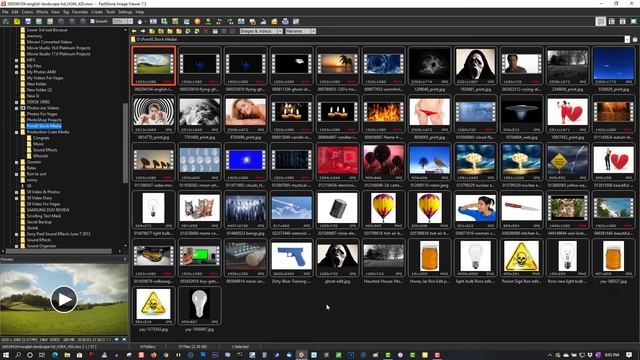Image resolution: width=640 pixels, height=360 pixels.
Task: Close the Preview panel
Action: pos(125,259)
